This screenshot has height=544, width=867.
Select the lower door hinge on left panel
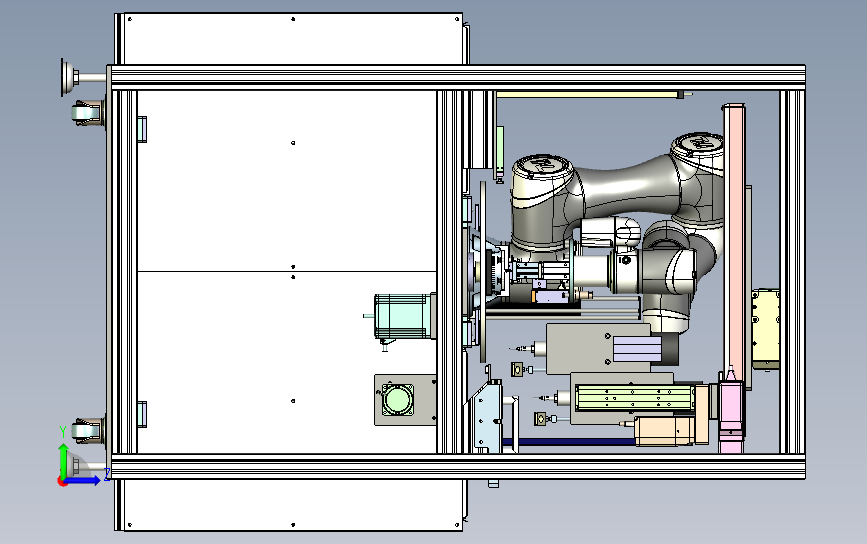pos(142,415)
